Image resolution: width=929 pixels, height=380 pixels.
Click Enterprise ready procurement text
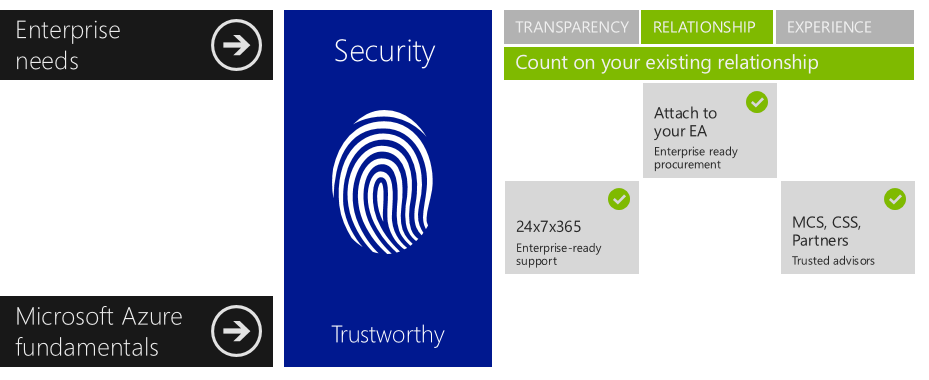click(x=696, y=158)
